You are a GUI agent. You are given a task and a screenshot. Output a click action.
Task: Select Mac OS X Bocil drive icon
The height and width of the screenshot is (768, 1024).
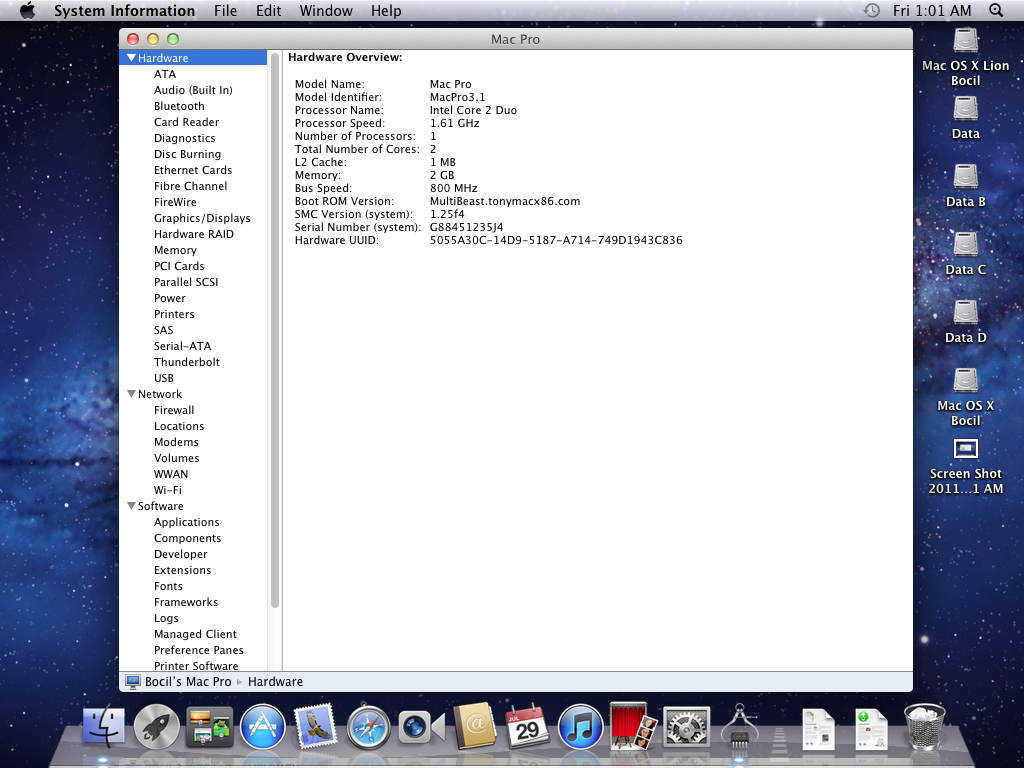pos(965,397)
